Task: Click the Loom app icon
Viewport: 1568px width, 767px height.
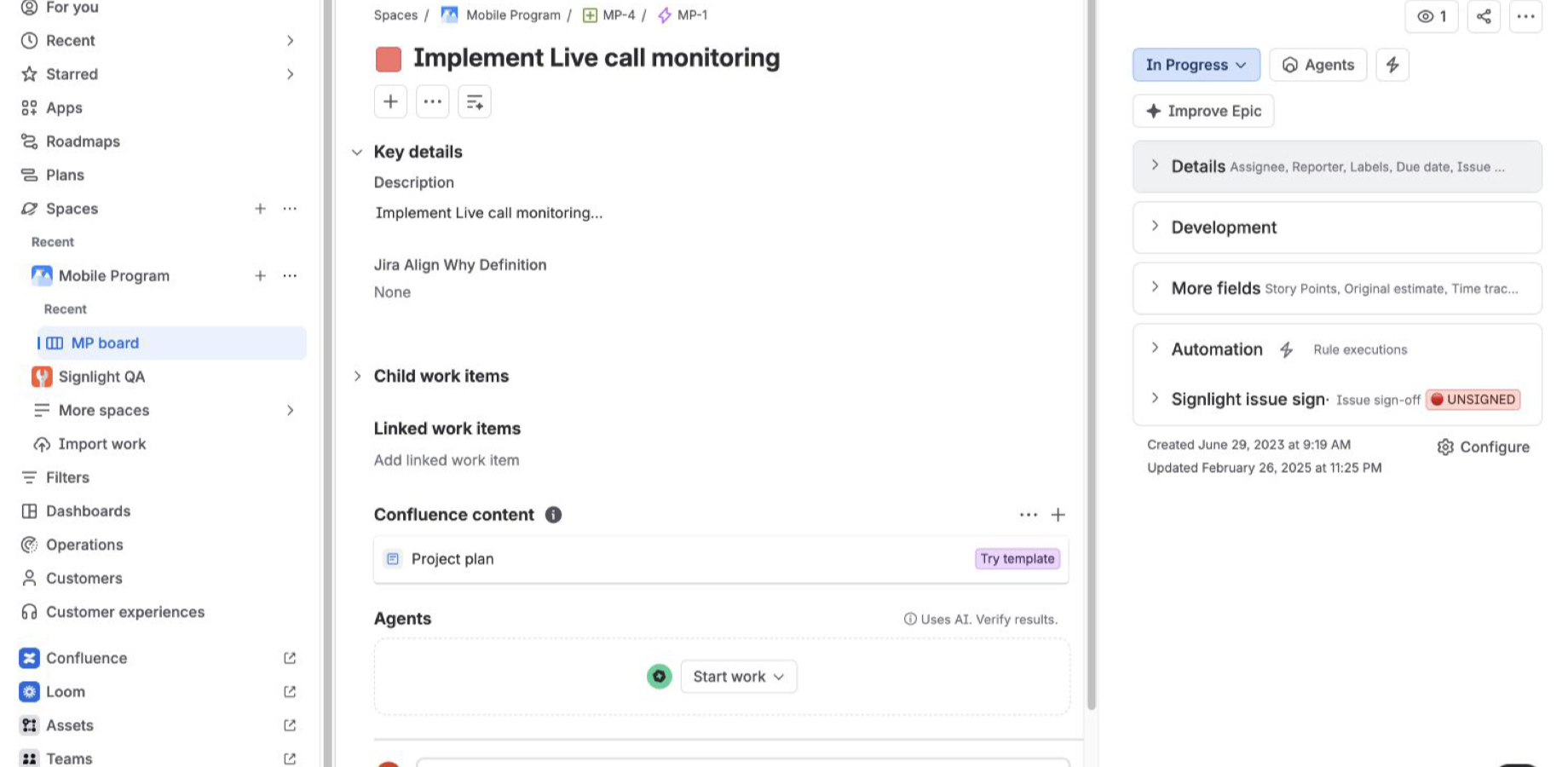Action: pyautogui.click(x=30, y=692)
